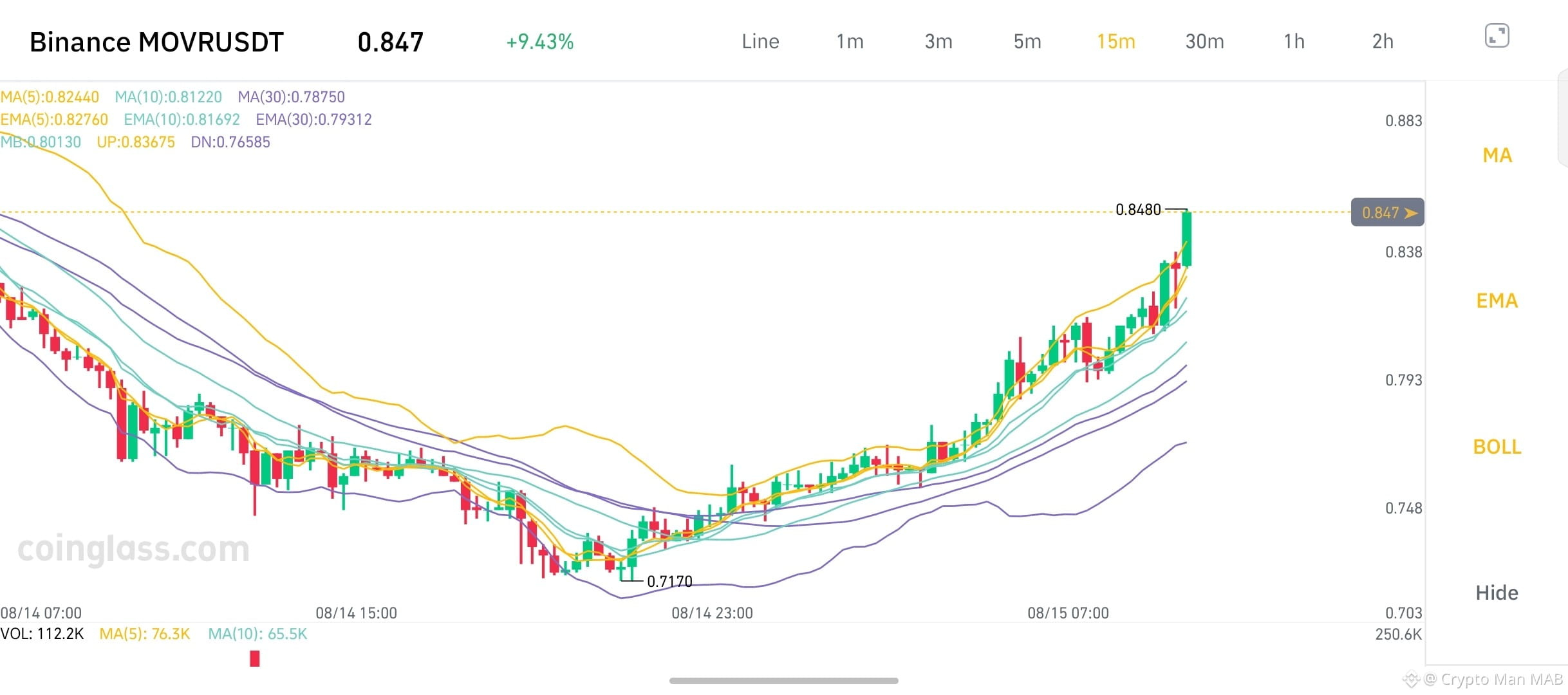The image size is (1568, 695).
Task: Click the MA(30):0.78750 legend label
Action: point(291,97)
